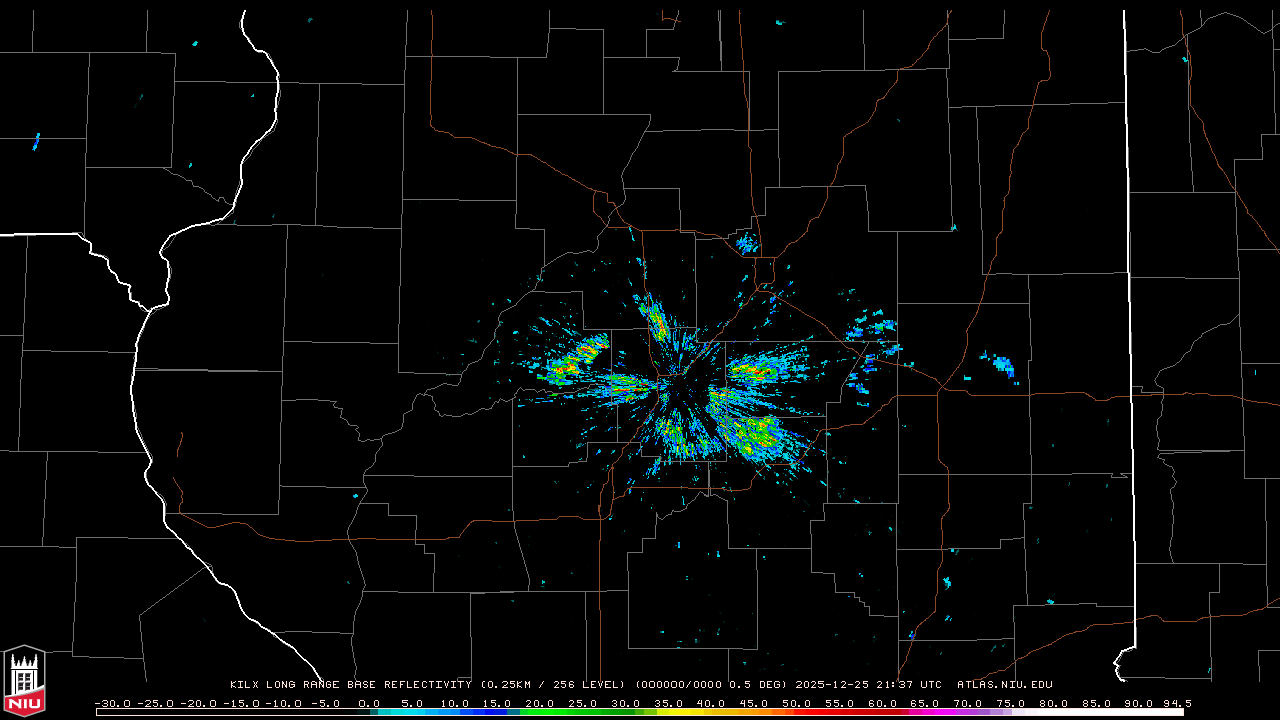
Task: Click the 2025-12-25 21:37 UTC timestamp
Action: click(x=868, y=685)
